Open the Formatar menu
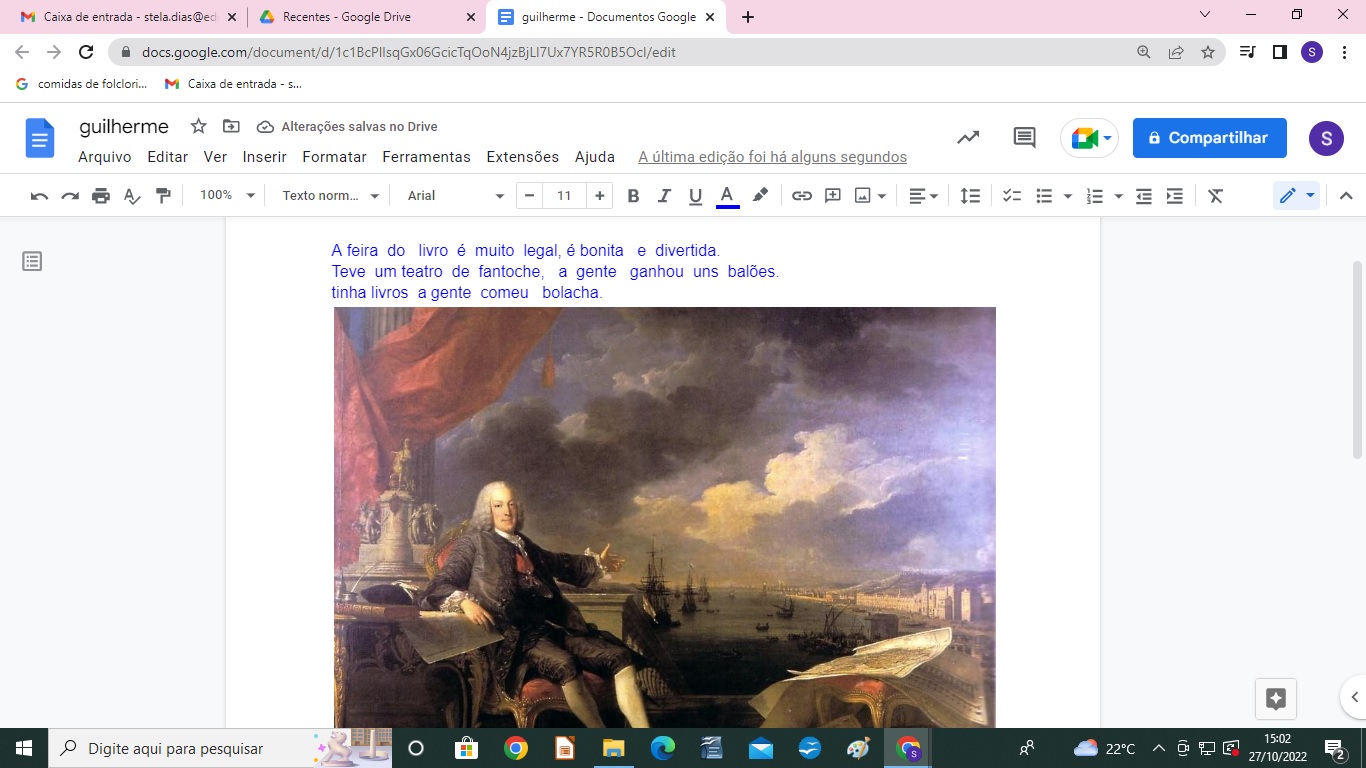The image size is (1366, 768). coord(335,157)
